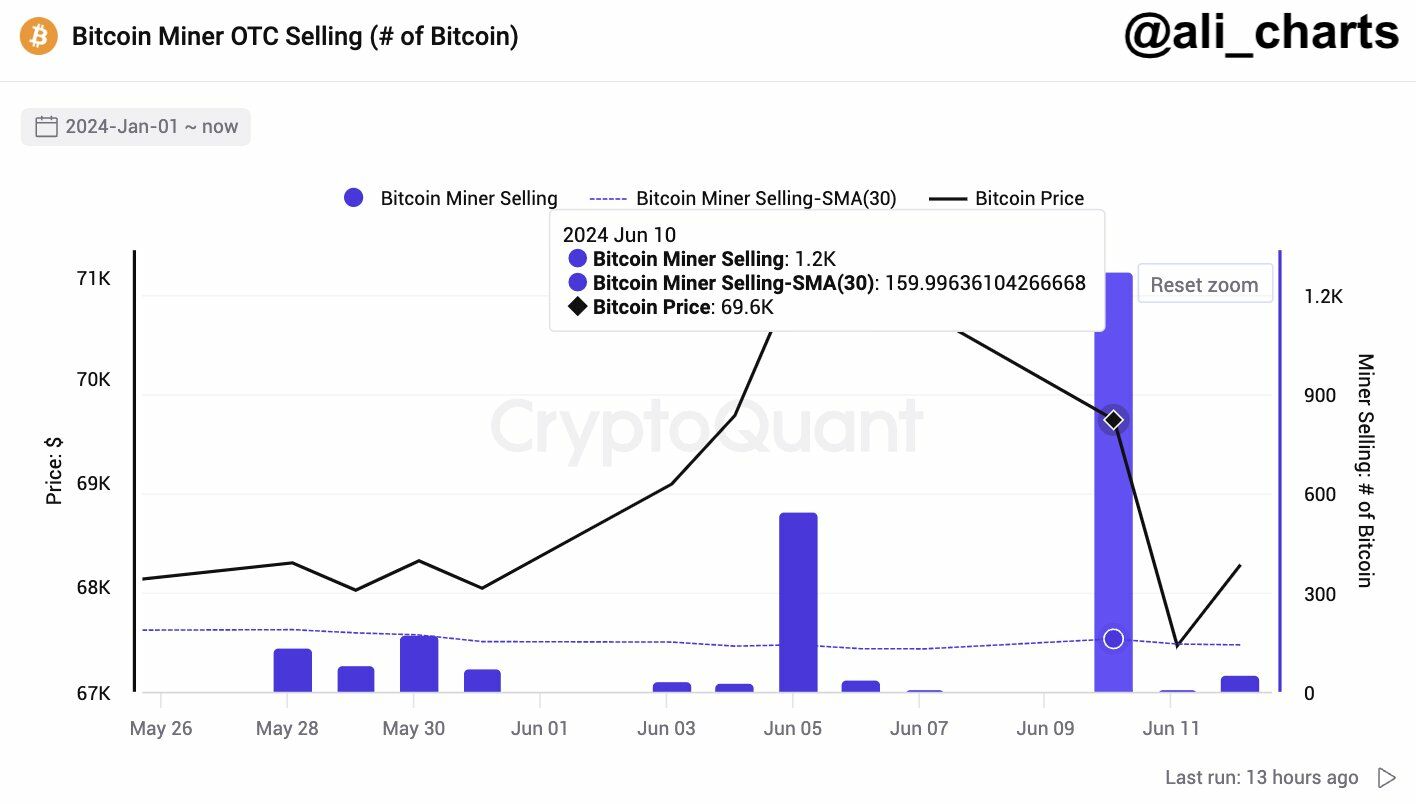
Task: Toggle the Bitcoin Miner Selling legend series
Action: pos(450,198)
